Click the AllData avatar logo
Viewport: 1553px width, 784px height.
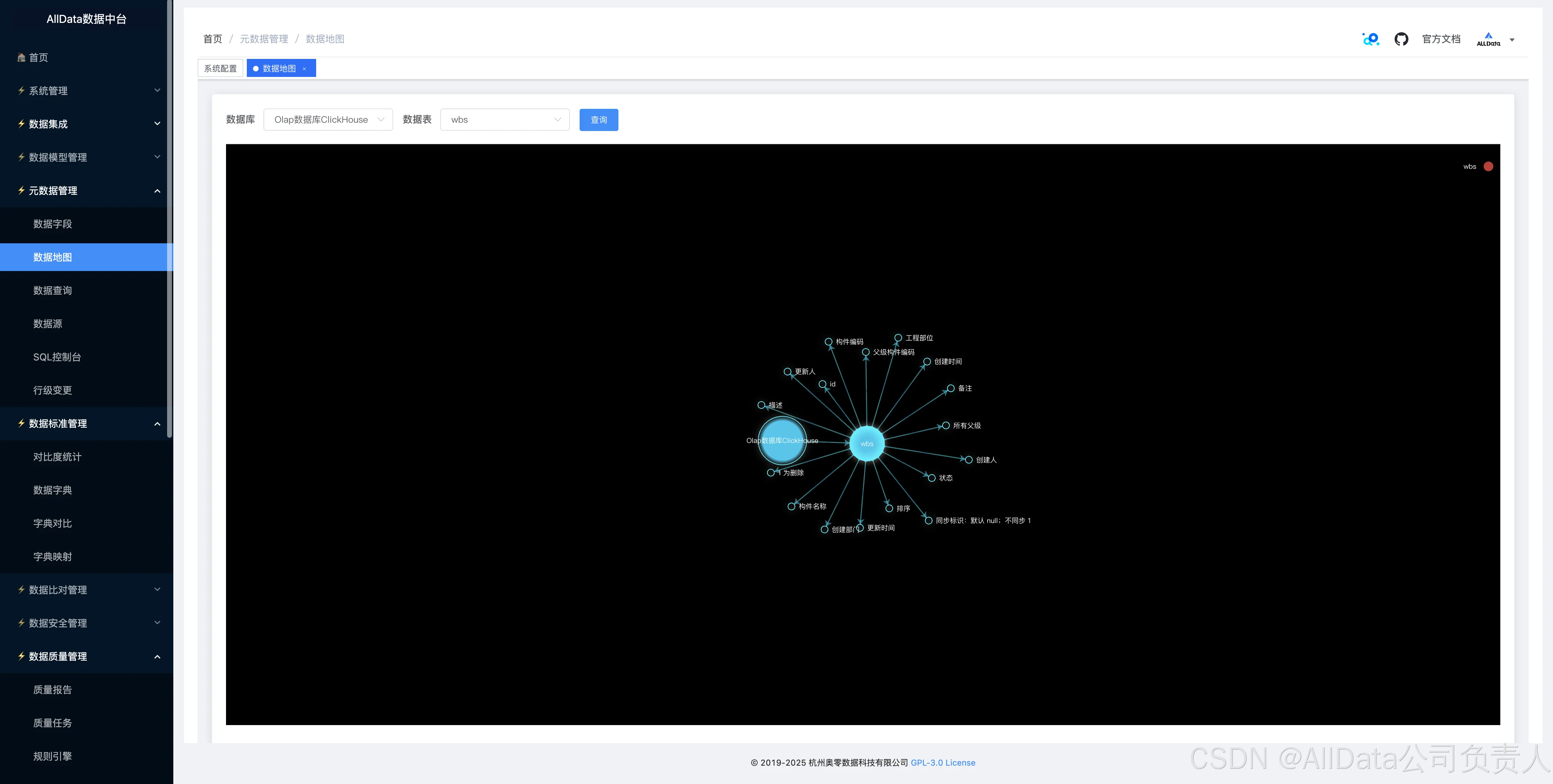pyautogui.click(x=1488, y=39)
